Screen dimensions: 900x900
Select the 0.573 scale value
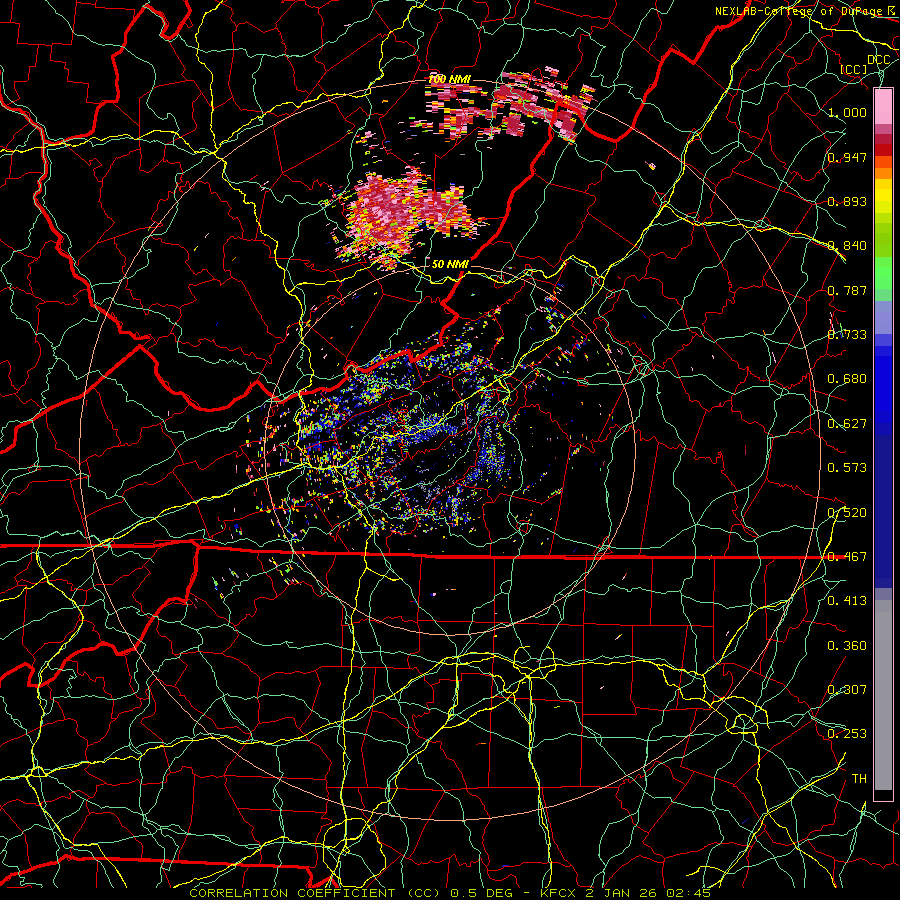click(847, 468)
